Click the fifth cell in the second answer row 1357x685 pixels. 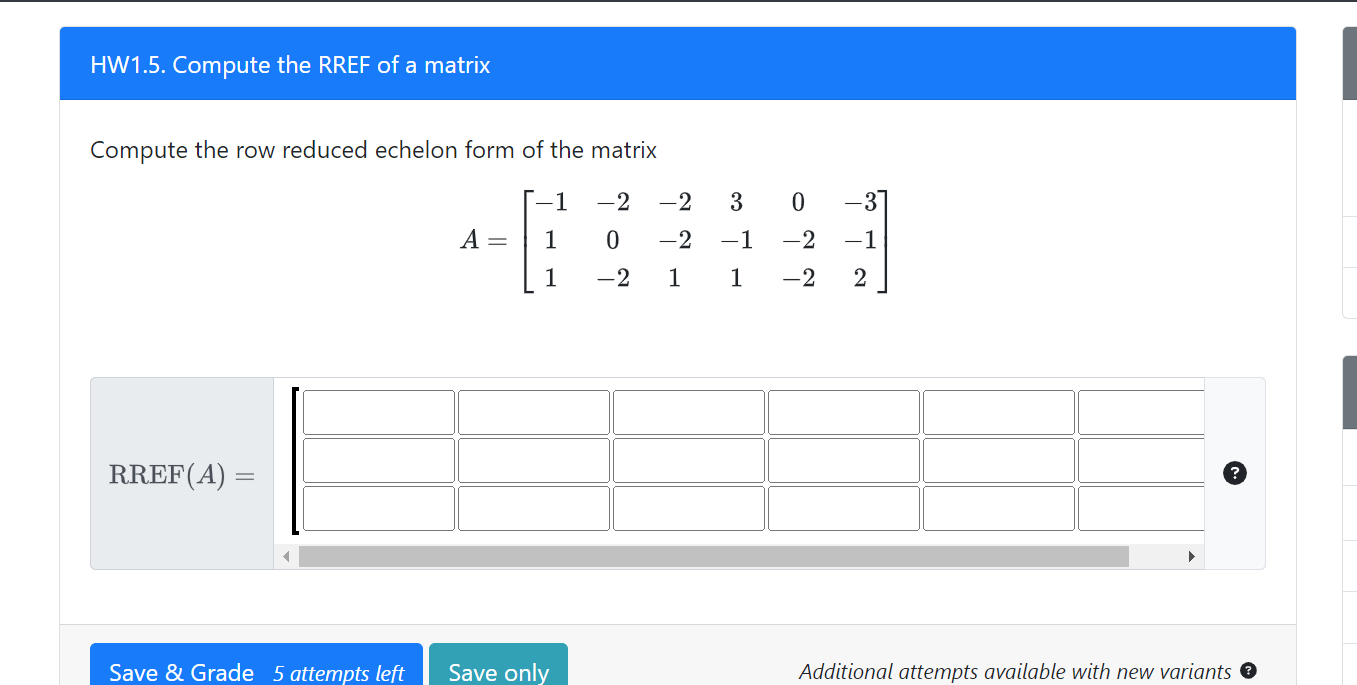(998, 460)
